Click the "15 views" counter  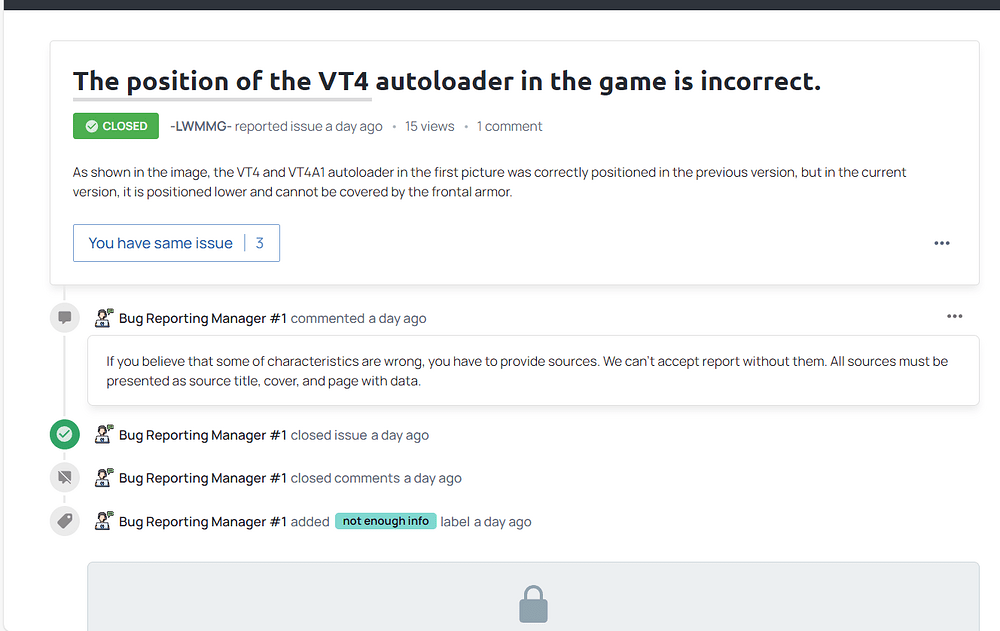pyautogui.click(x=429, y=126)
